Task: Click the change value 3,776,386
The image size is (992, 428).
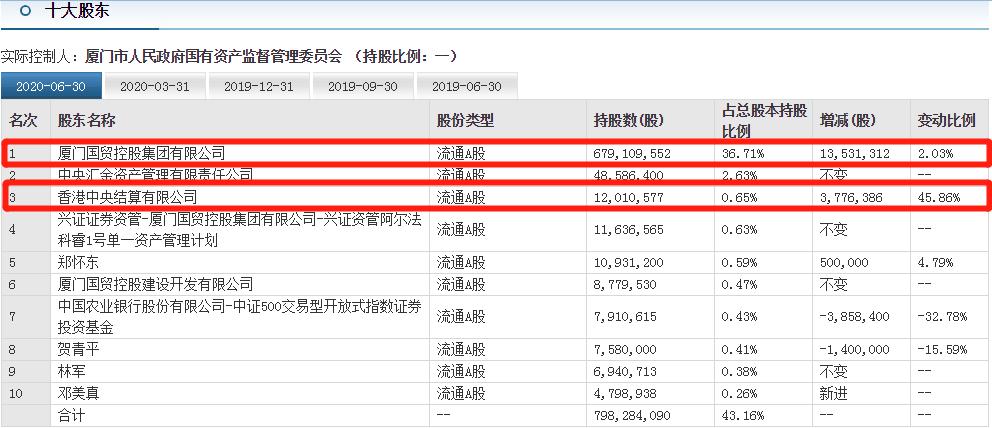Action: (851, 198)
